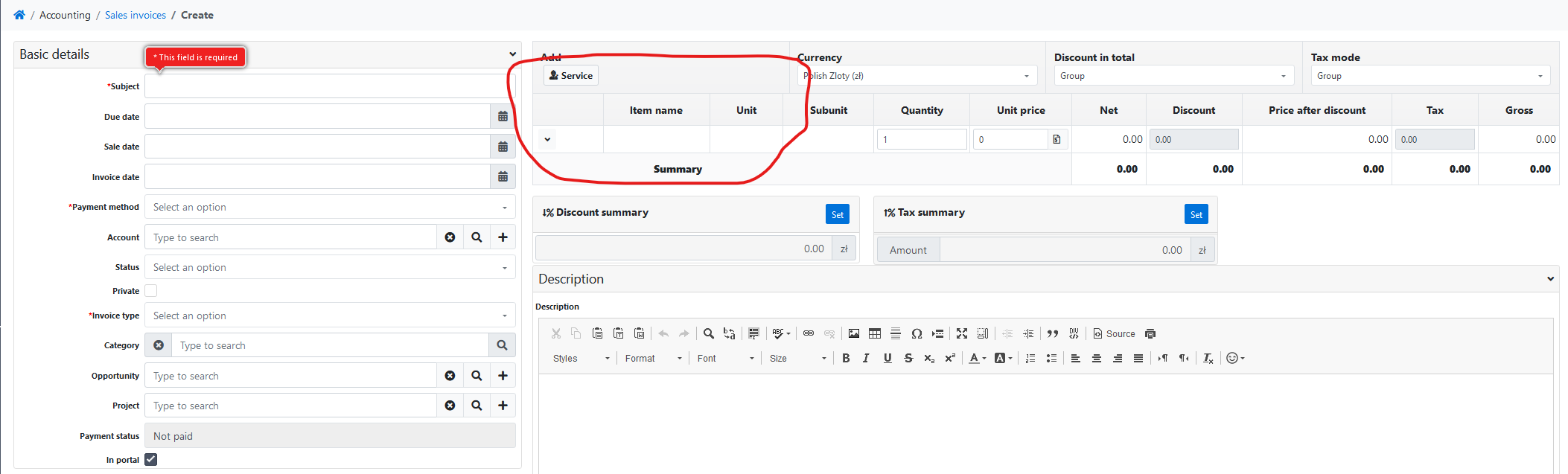Toggle subscript formatting
The image size is (1568, 474).
[929, 358]
